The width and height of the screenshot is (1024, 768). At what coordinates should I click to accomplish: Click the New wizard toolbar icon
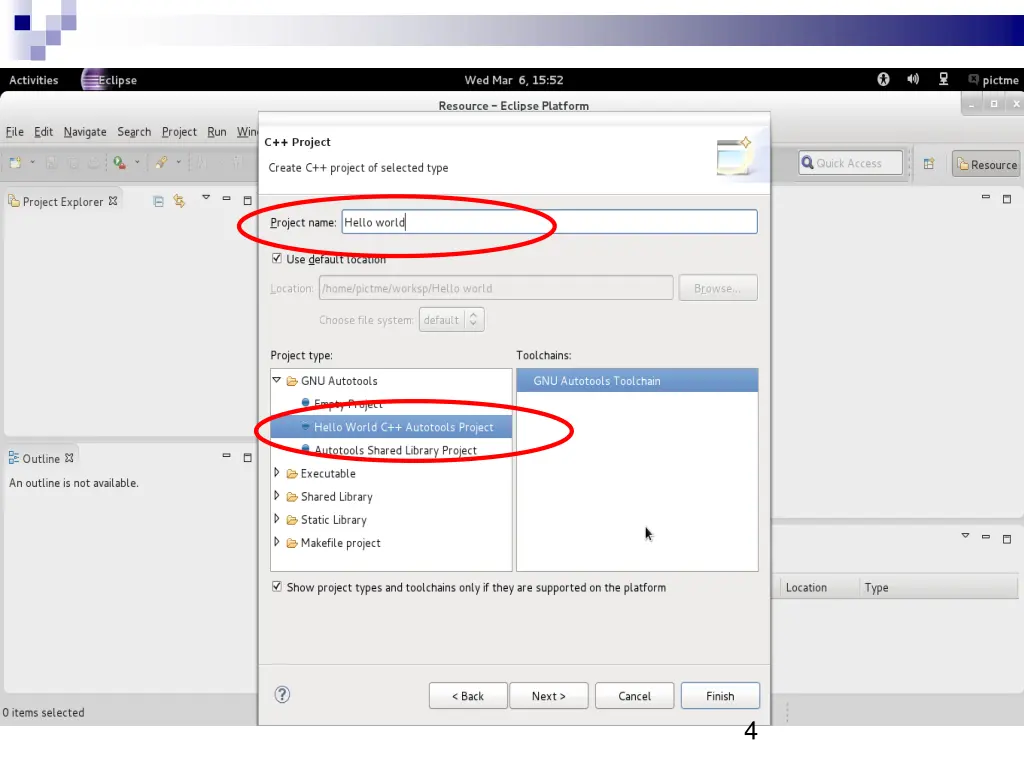15,162
